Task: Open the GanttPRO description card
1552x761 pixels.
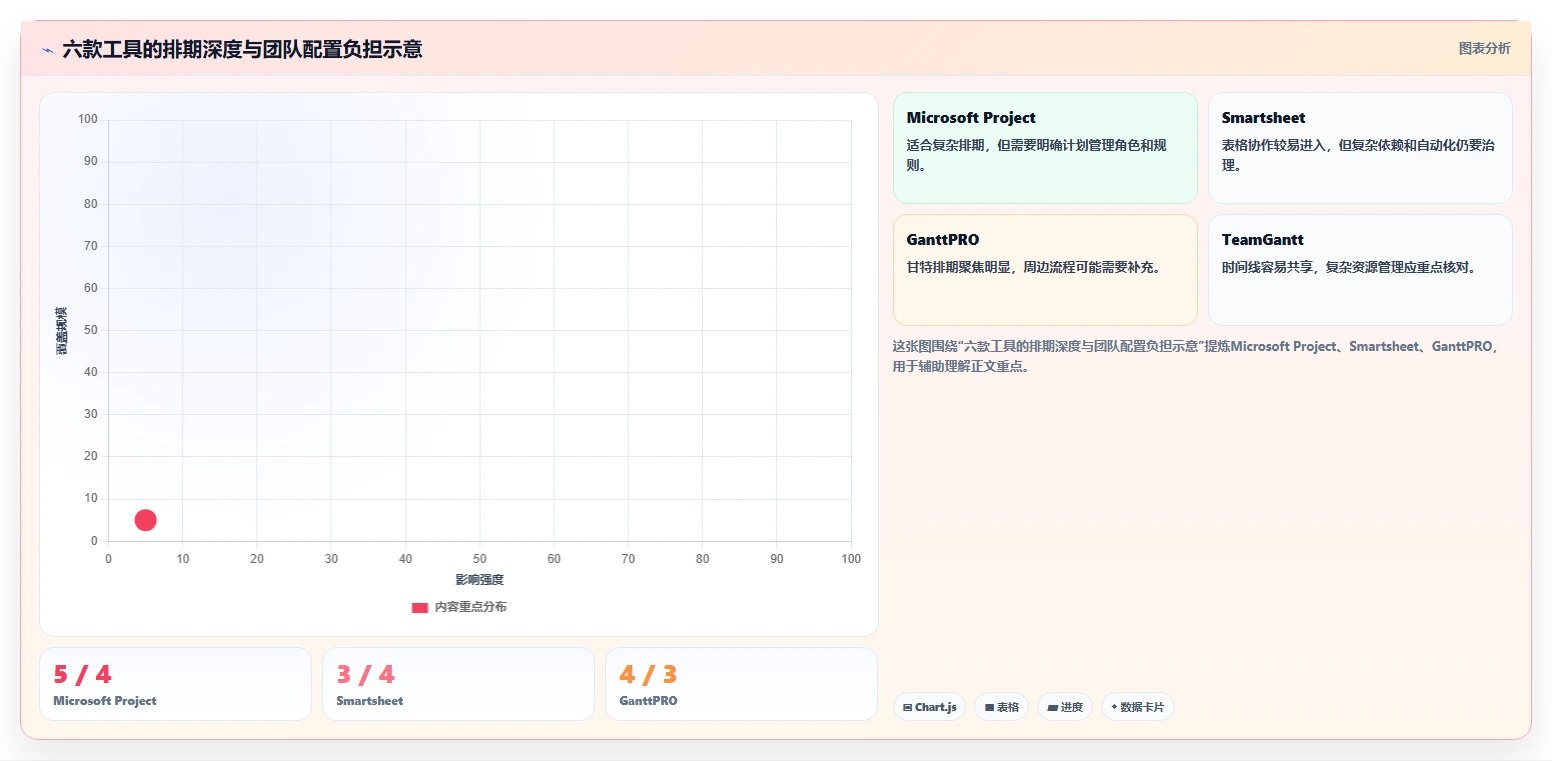Action: click(x=1045, y=270)
